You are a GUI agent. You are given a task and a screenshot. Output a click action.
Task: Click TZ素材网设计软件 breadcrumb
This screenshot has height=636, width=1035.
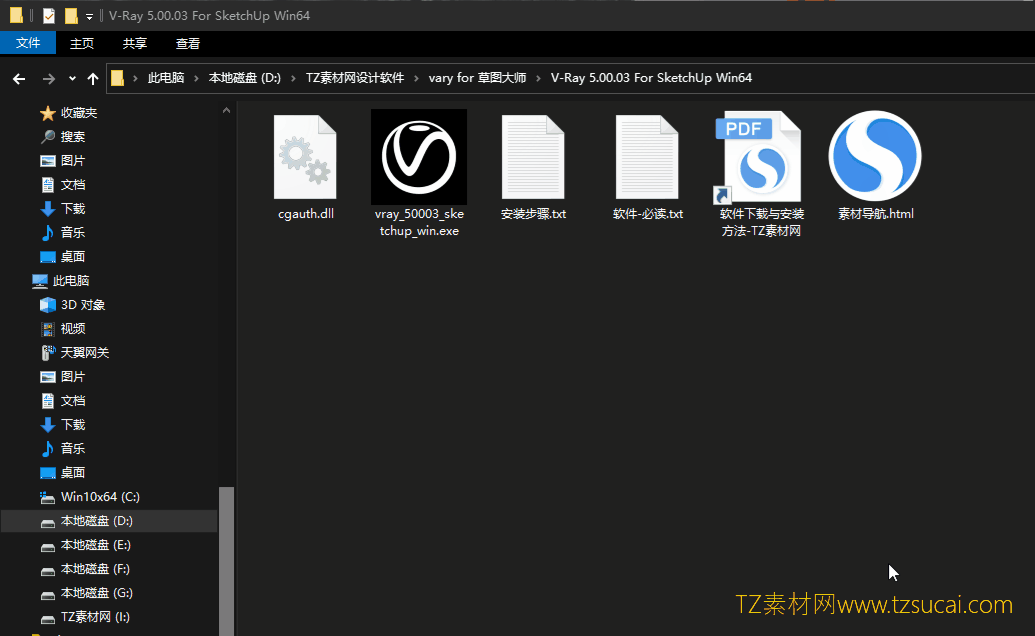[355, 78]
